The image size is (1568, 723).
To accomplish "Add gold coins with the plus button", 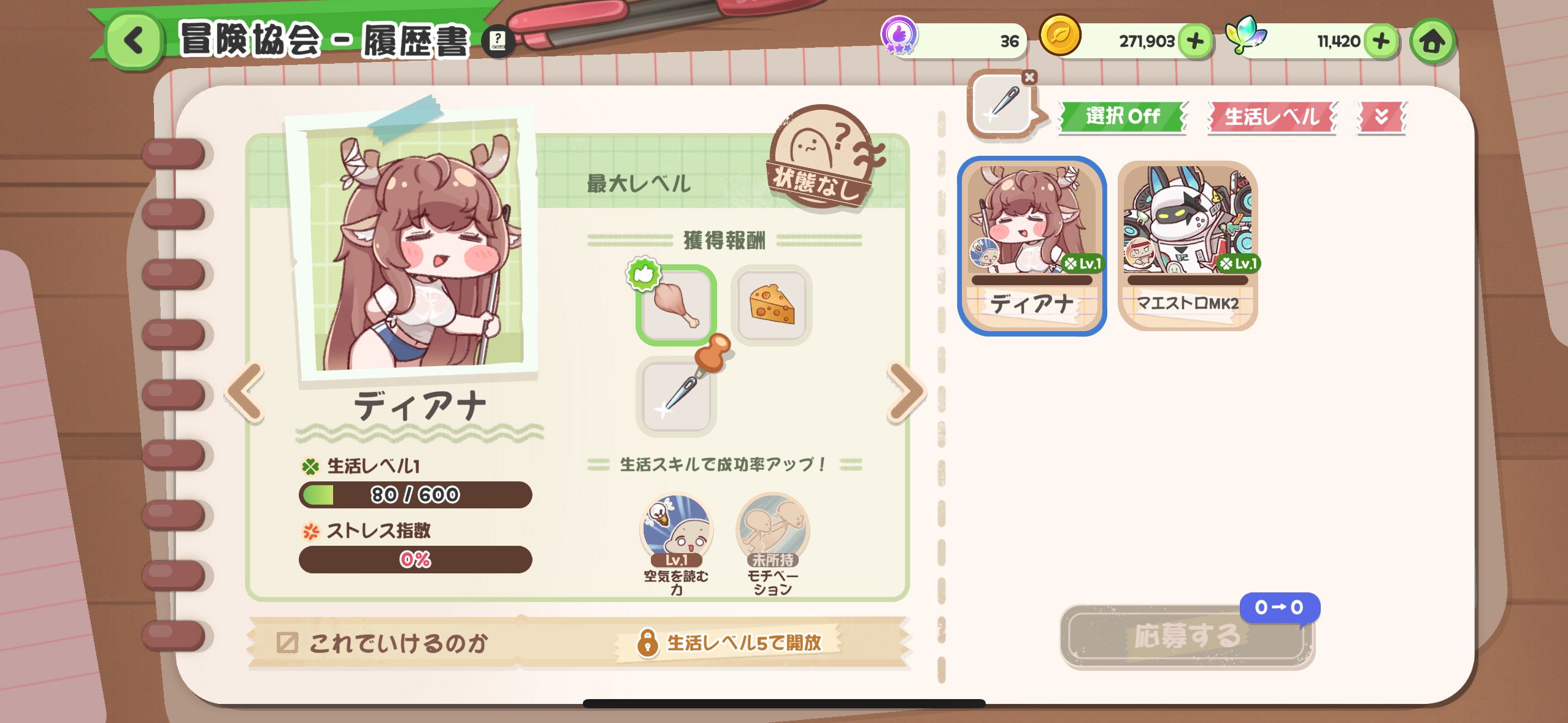I will coord(1195,41).
